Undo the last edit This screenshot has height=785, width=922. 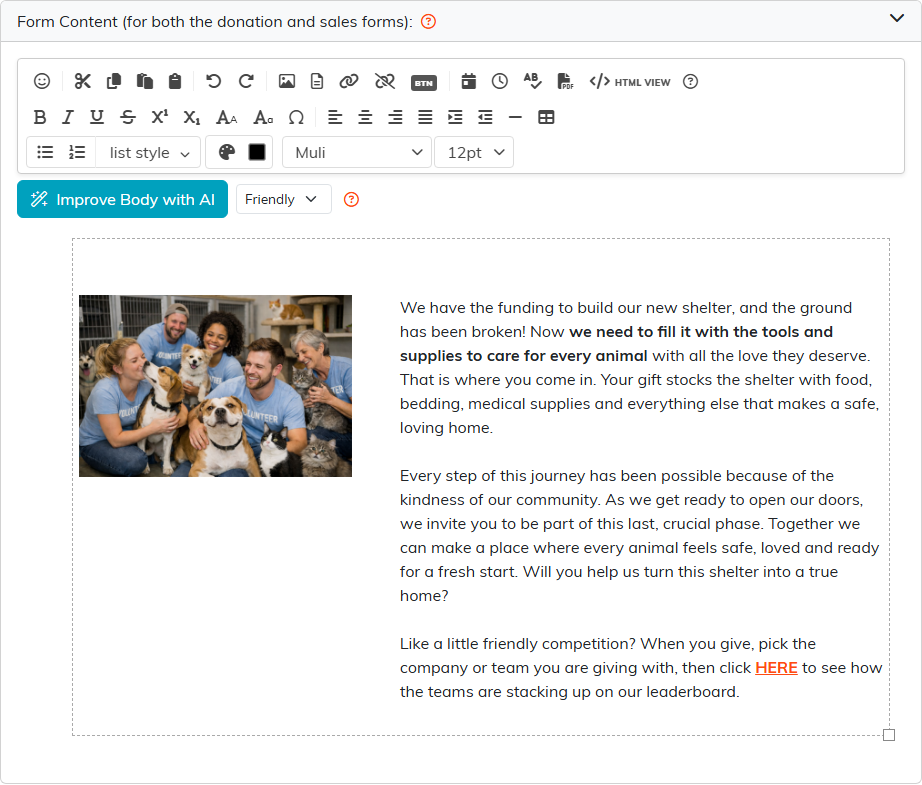(213, 81)
